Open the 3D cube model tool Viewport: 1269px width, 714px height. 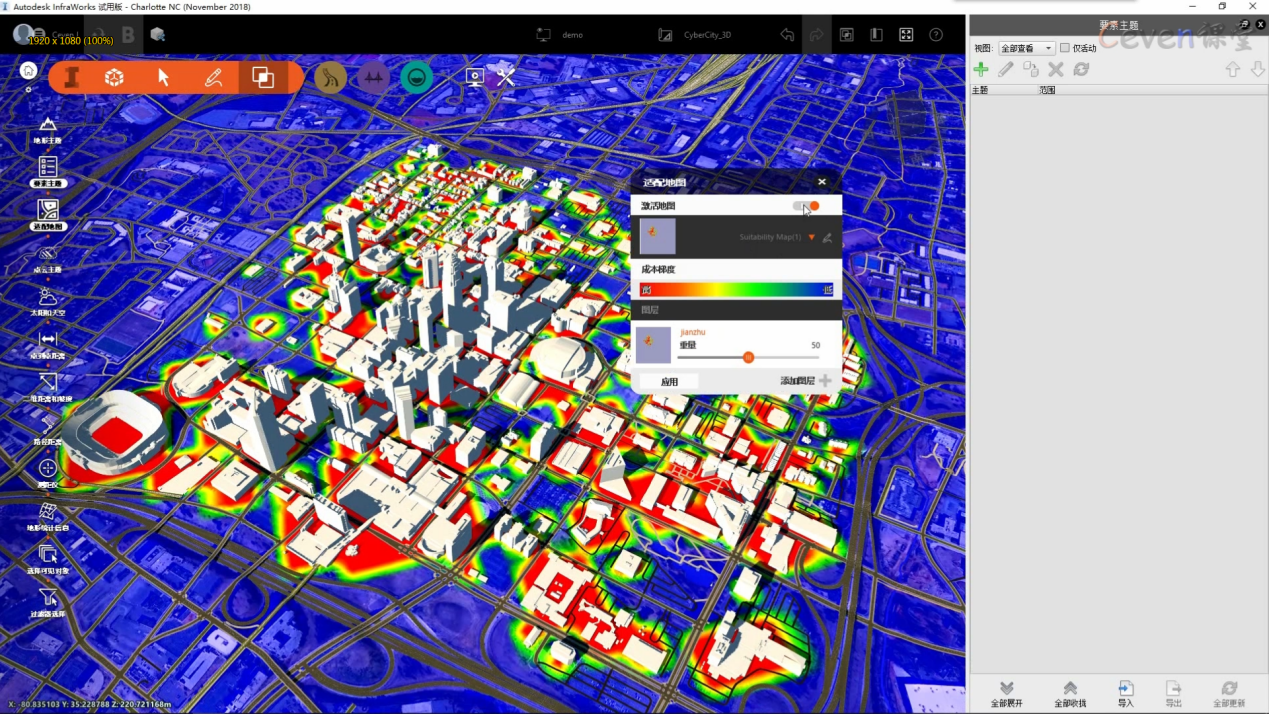(115, 78)
